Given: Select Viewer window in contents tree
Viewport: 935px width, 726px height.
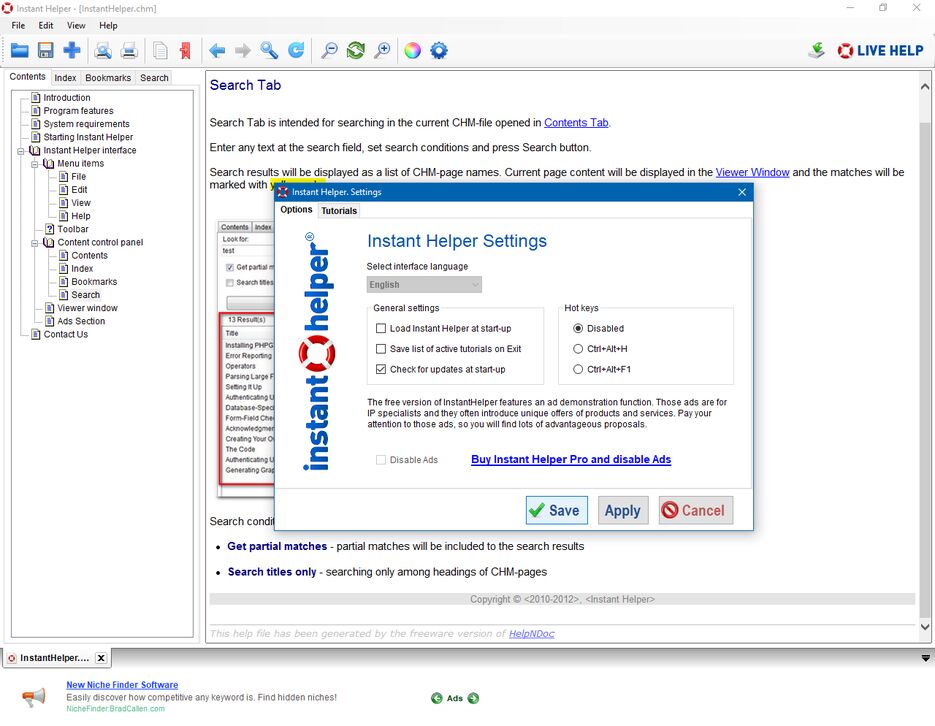Looking at the screenshot, I should 87,308.
